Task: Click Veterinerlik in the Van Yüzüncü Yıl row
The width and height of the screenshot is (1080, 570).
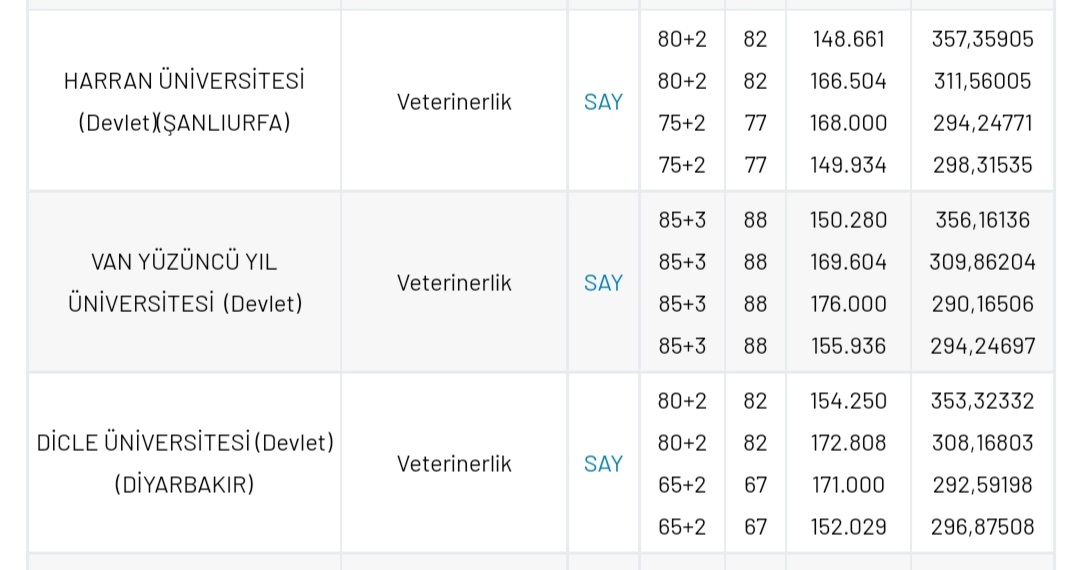Action: click(x=454, y=283)
